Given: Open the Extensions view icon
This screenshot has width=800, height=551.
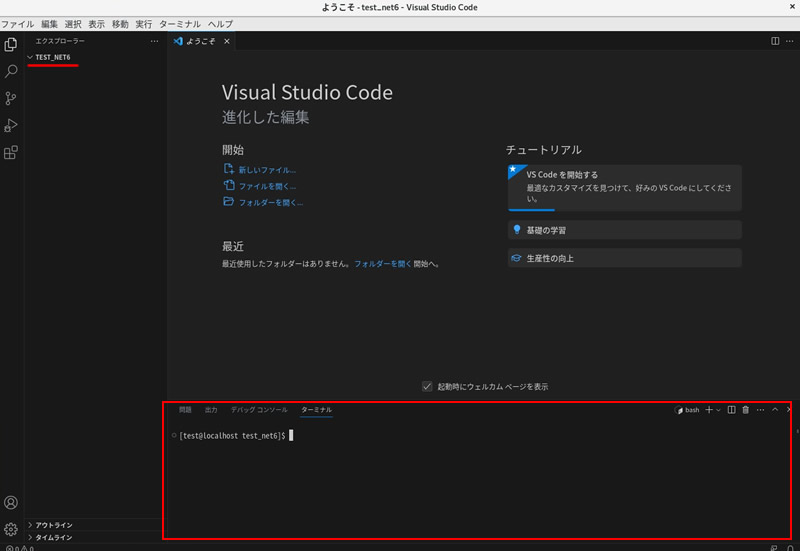Looking at the screenshot, I should [11, 152].
